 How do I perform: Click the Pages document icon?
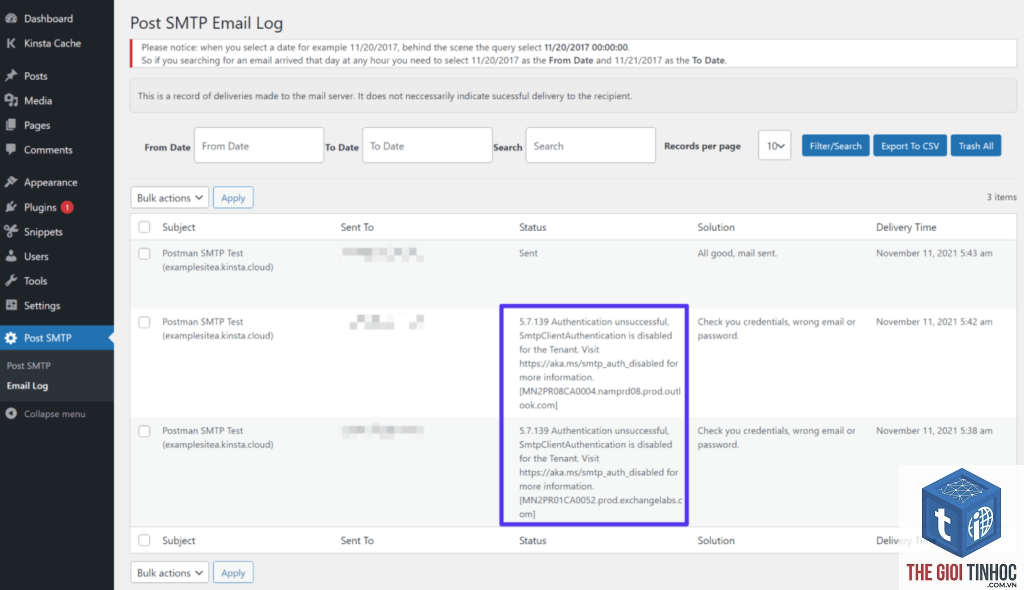(11, 125)
